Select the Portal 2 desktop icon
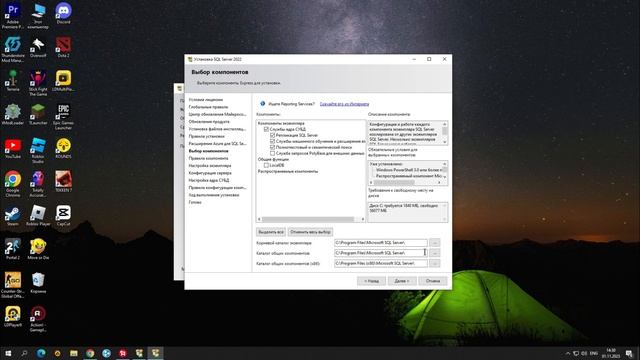 coord(13,249)
